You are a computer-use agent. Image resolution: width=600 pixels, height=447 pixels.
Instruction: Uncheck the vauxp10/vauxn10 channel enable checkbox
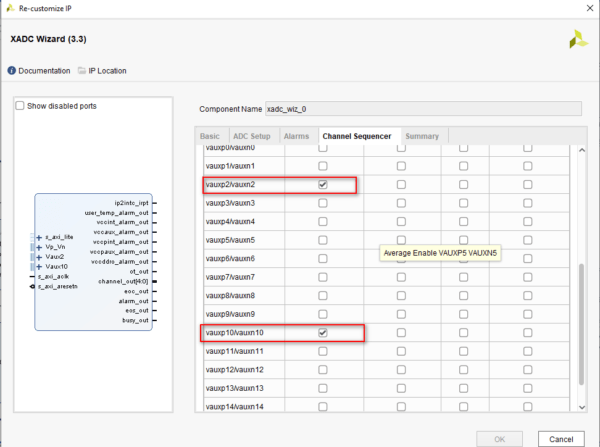[322, 332]
